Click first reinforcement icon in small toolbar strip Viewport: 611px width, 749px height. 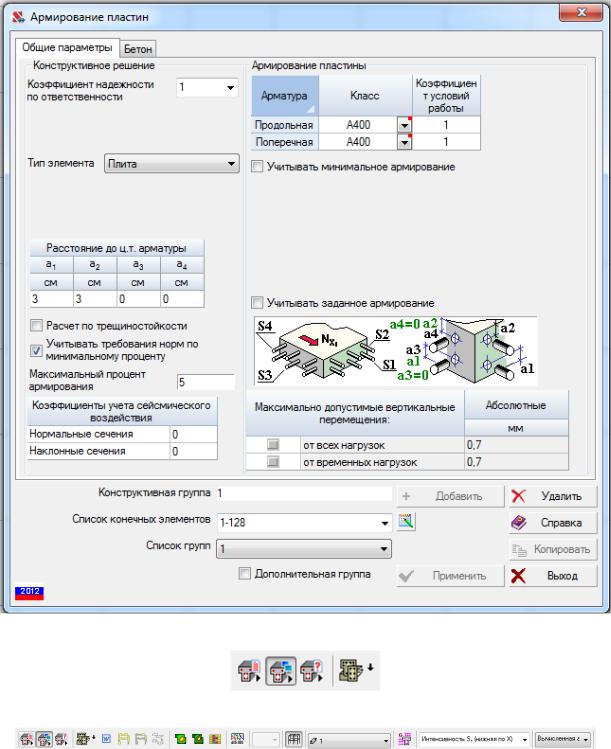tap(27, 739)
